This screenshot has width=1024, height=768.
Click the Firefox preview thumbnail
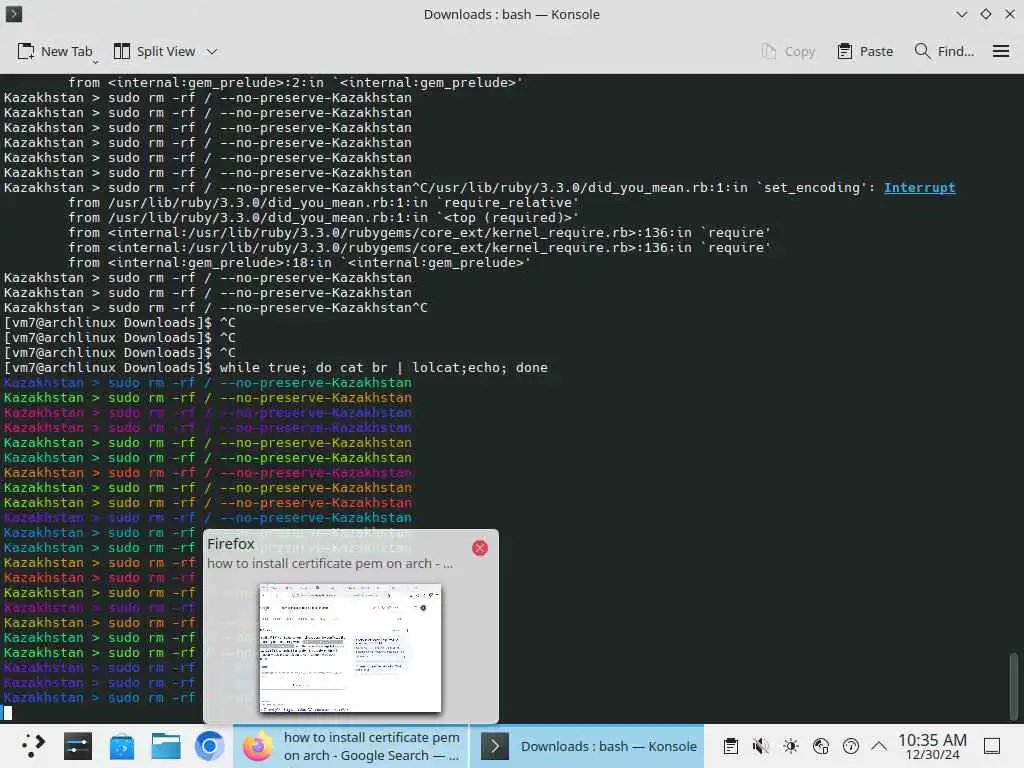coord(350,648)
